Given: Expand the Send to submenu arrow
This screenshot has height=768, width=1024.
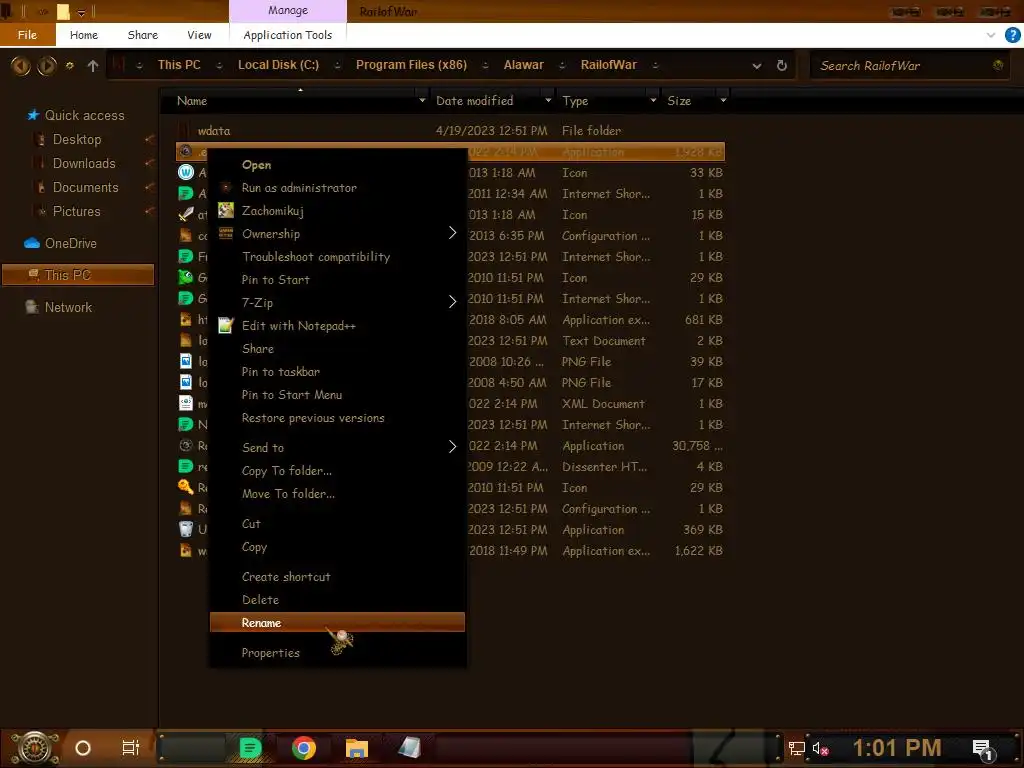Looking at the screenshot, I should click(x=452, y=447).
